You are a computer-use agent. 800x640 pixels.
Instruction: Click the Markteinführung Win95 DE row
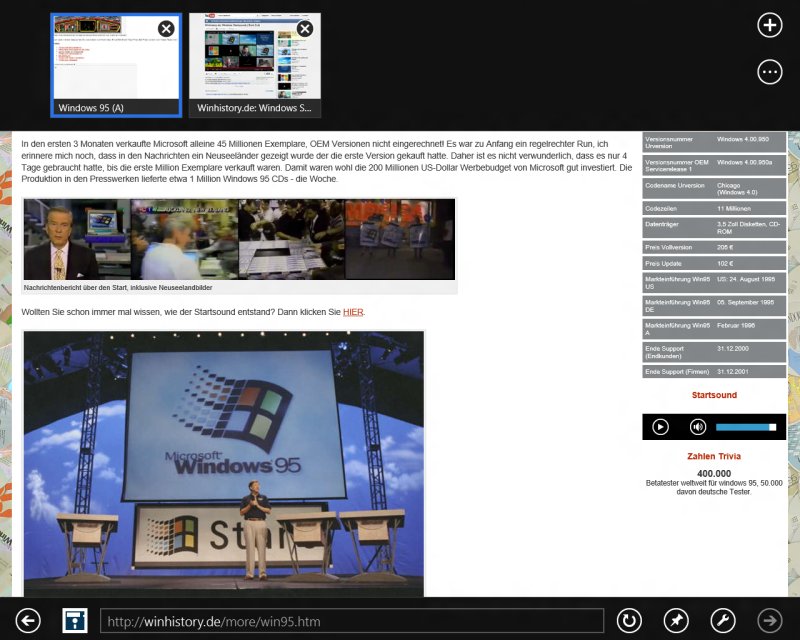tap(714, 306)
